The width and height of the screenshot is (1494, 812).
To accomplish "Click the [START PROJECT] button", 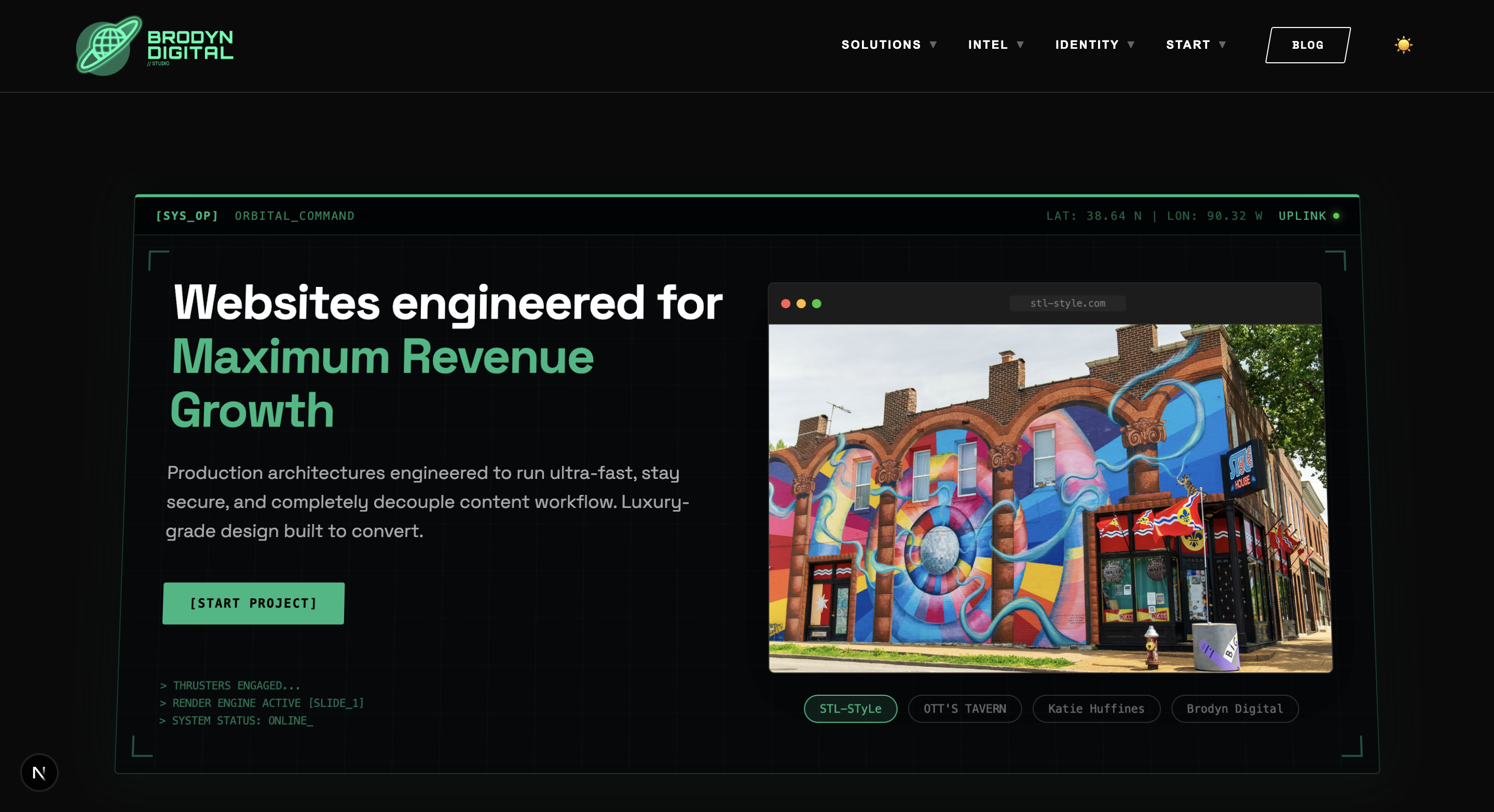I will point(253,603).
